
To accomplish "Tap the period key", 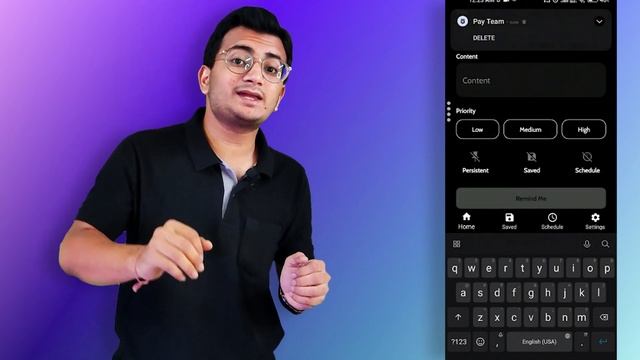I will pos(582,342).
